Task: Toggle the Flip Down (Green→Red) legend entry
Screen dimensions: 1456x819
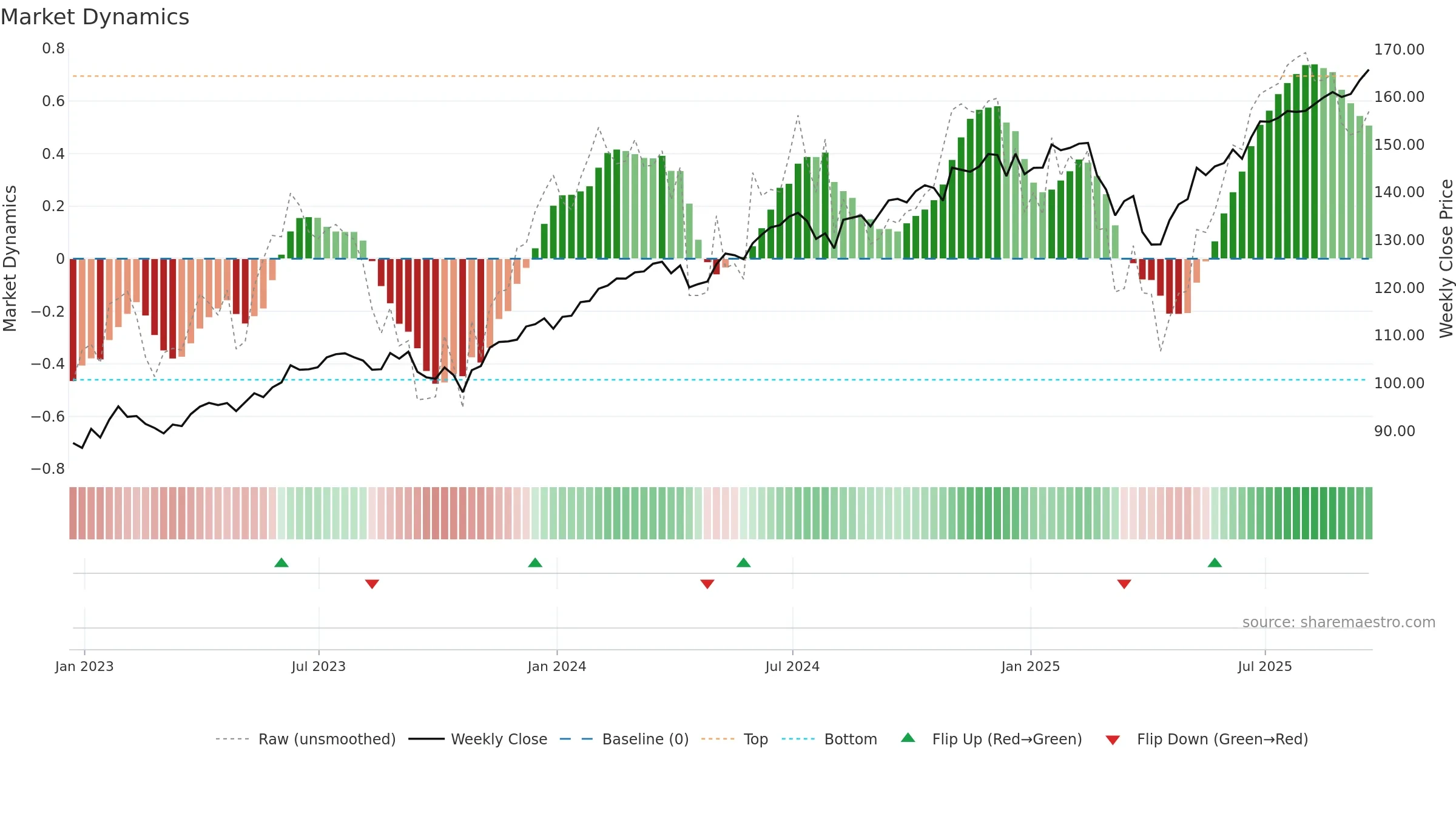Action: click(x=1207, y=739)
